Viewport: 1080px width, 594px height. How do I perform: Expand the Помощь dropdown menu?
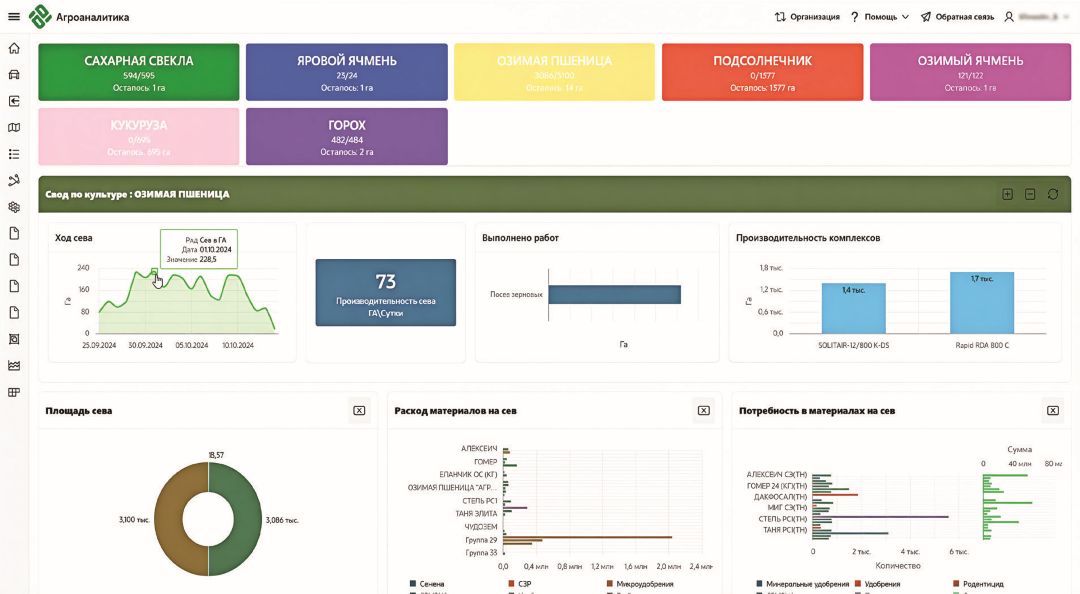(880, 17)
